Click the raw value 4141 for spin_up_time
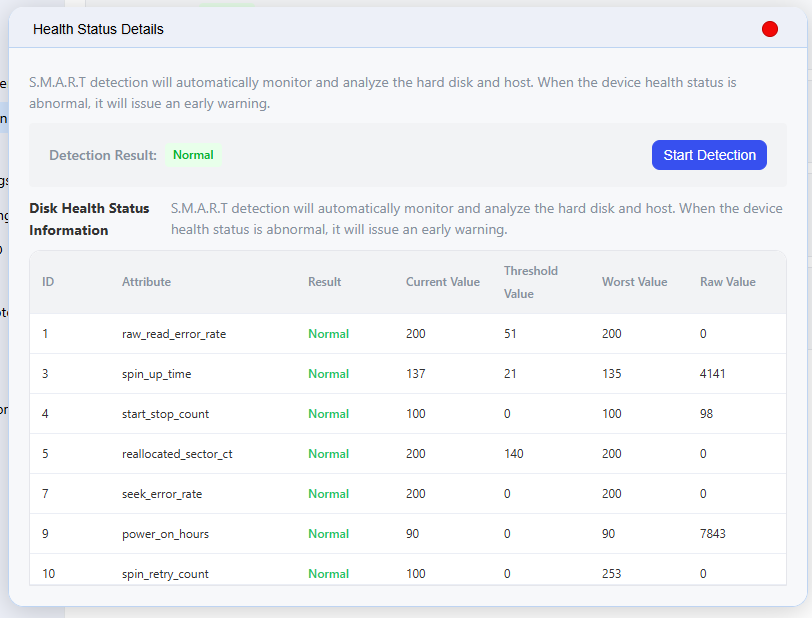Screen dimensions: 812x618 (x=713, y=374)
